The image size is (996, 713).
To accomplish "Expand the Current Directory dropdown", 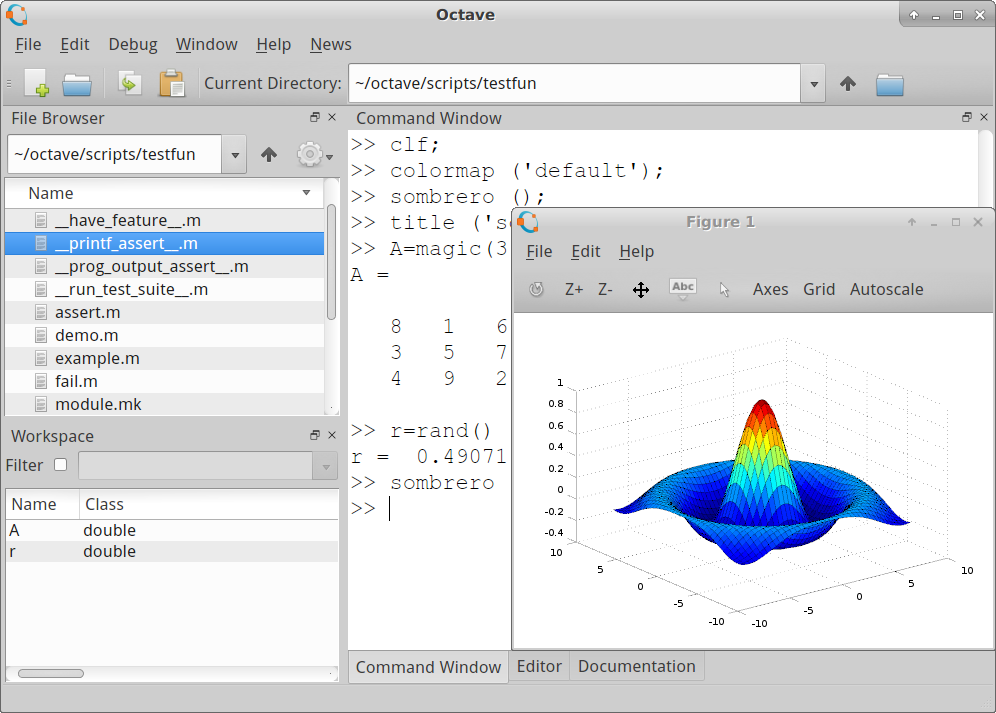I will (x=813, y=83).
